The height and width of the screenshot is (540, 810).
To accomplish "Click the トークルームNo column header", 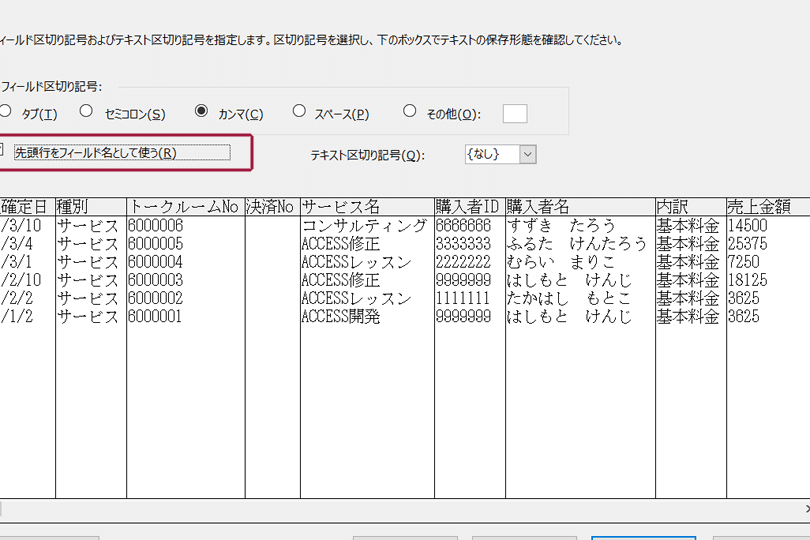I will [x=184, y=207].
